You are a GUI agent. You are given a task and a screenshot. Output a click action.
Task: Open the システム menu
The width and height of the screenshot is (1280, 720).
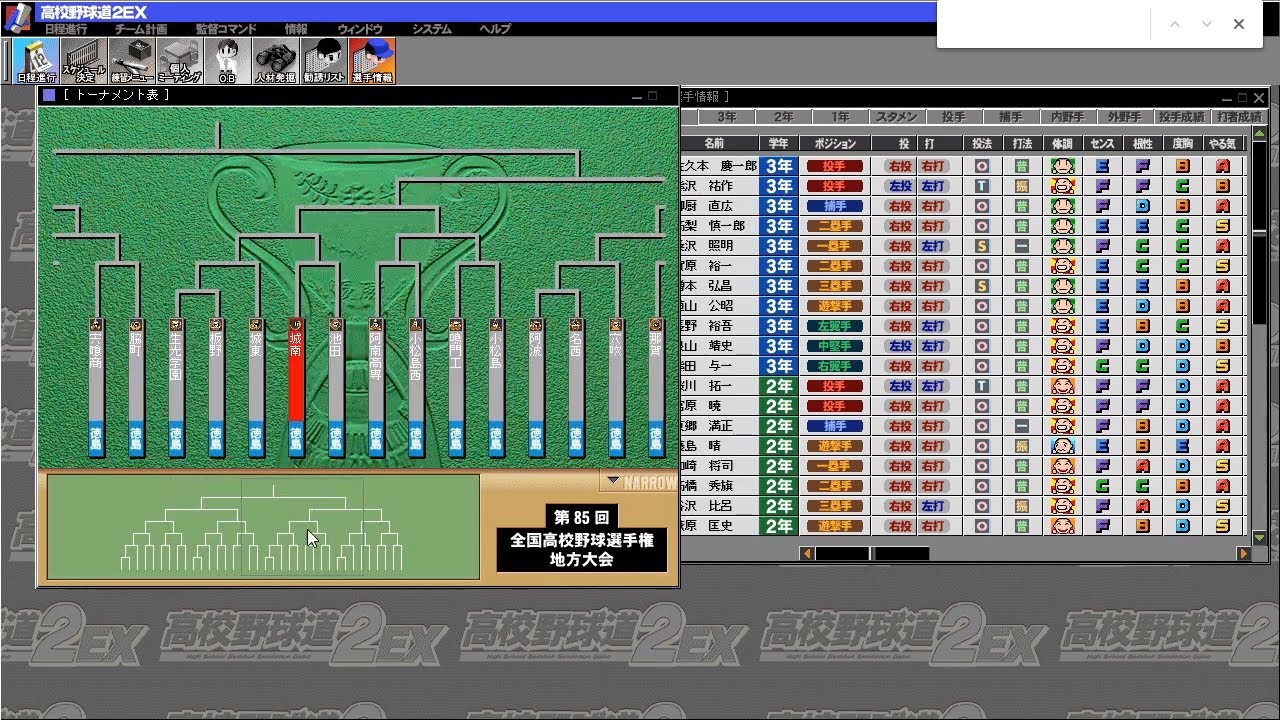432,29
